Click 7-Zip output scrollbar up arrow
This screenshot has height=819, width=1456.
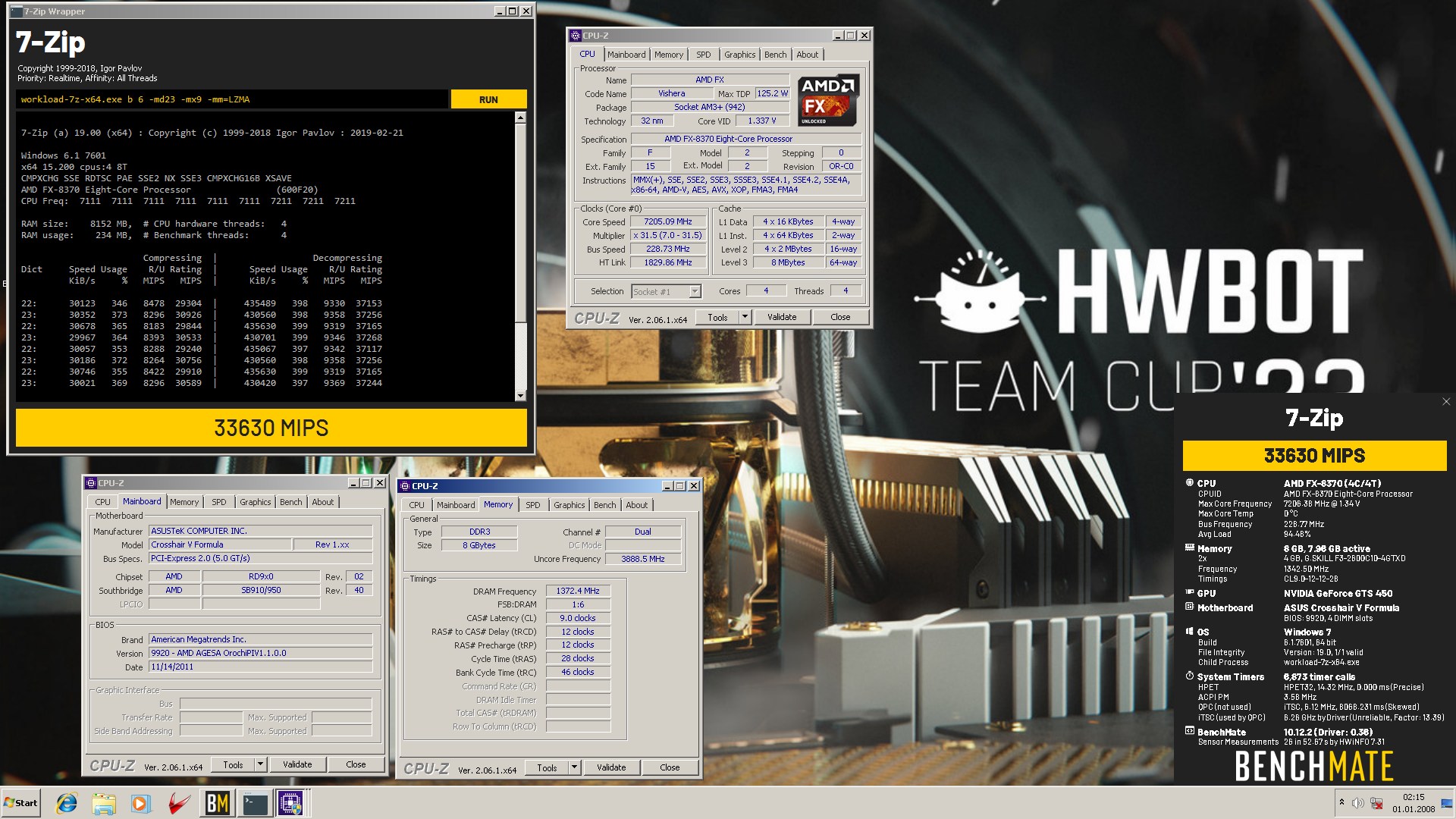click(520, 118)
